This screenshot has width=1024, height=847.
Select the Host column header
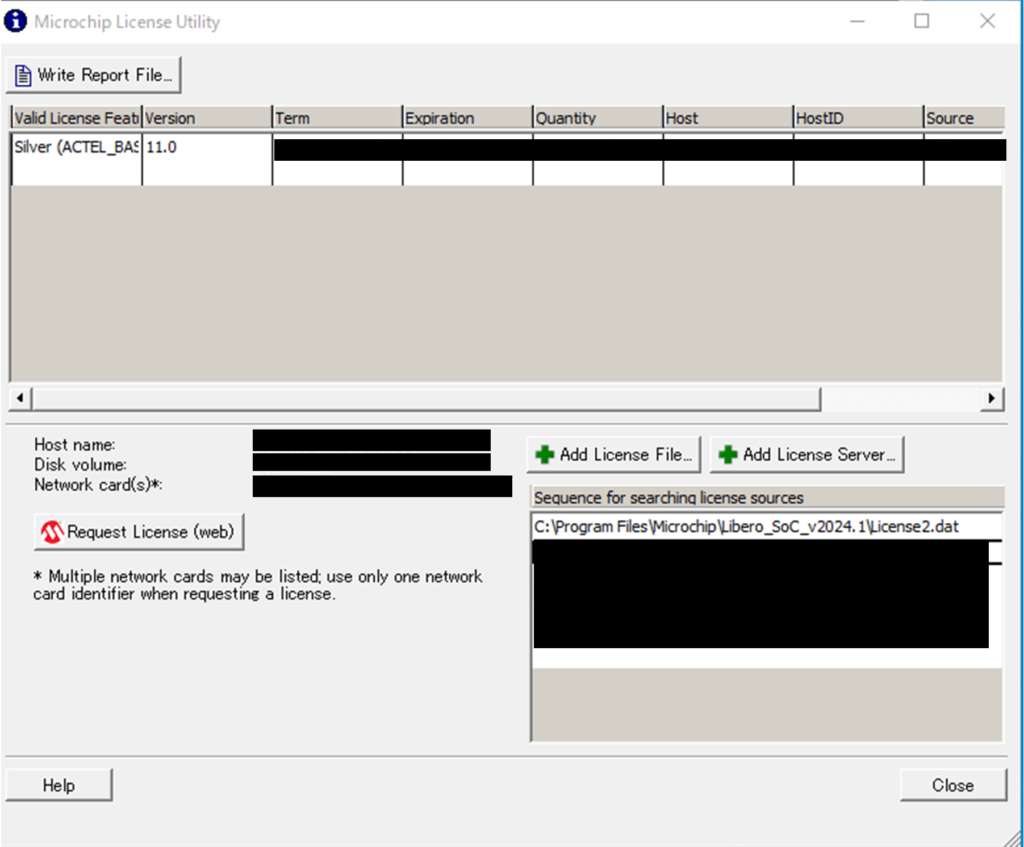[x=726, y=118]
